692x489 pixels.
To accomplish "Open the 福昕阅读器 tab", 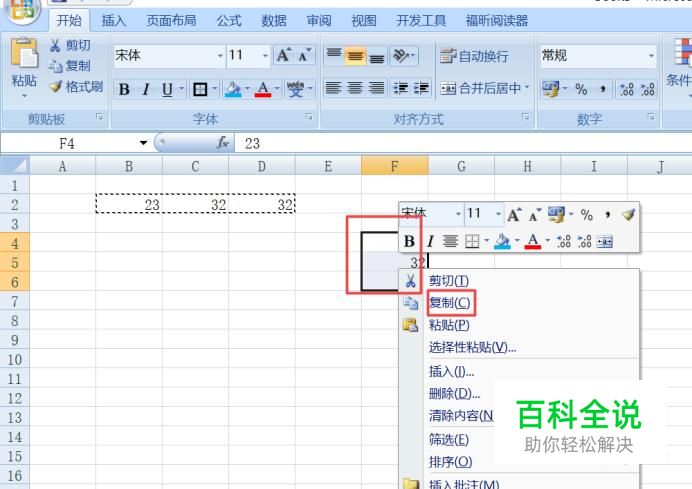I will coord(497,20).
